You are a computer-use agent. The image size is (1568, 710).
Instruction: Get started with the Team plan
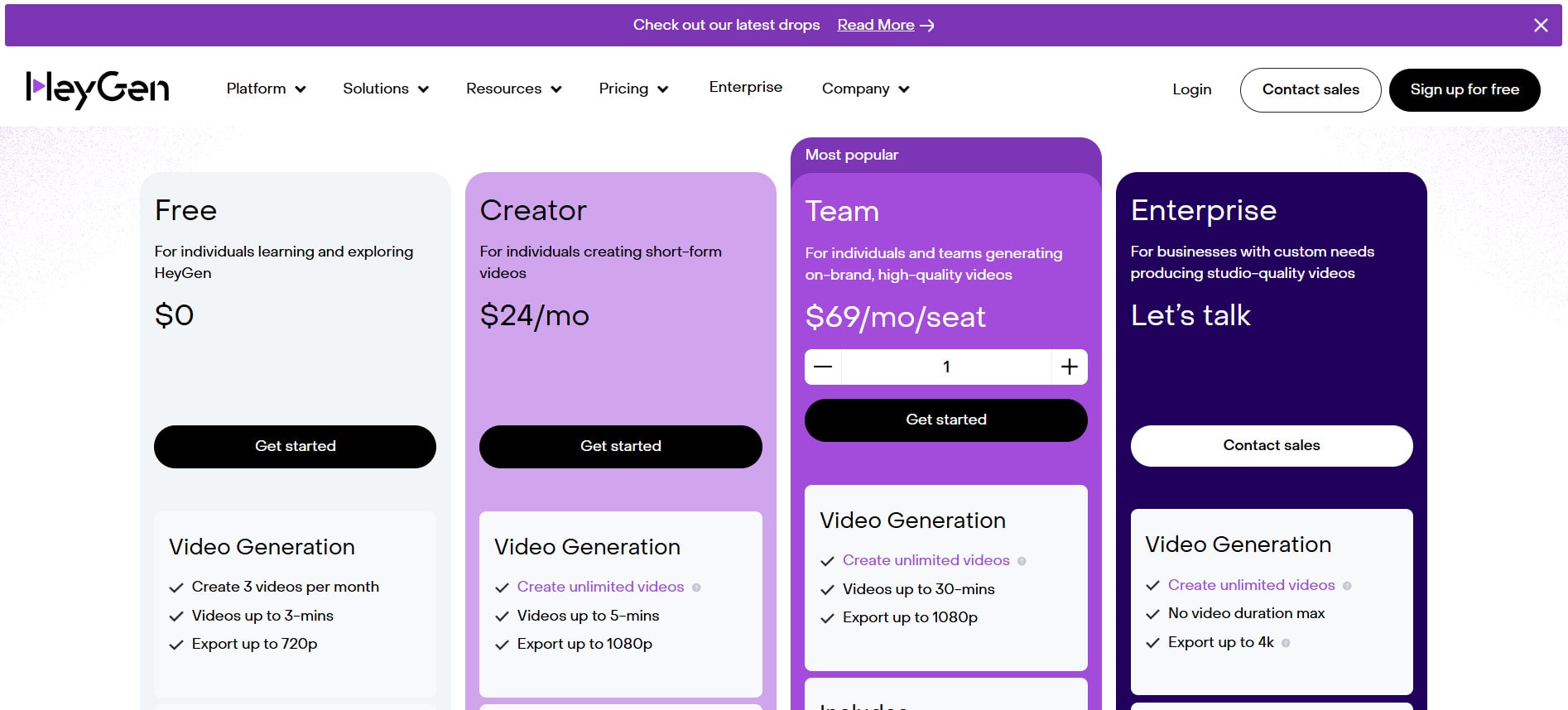coord(946,420)
